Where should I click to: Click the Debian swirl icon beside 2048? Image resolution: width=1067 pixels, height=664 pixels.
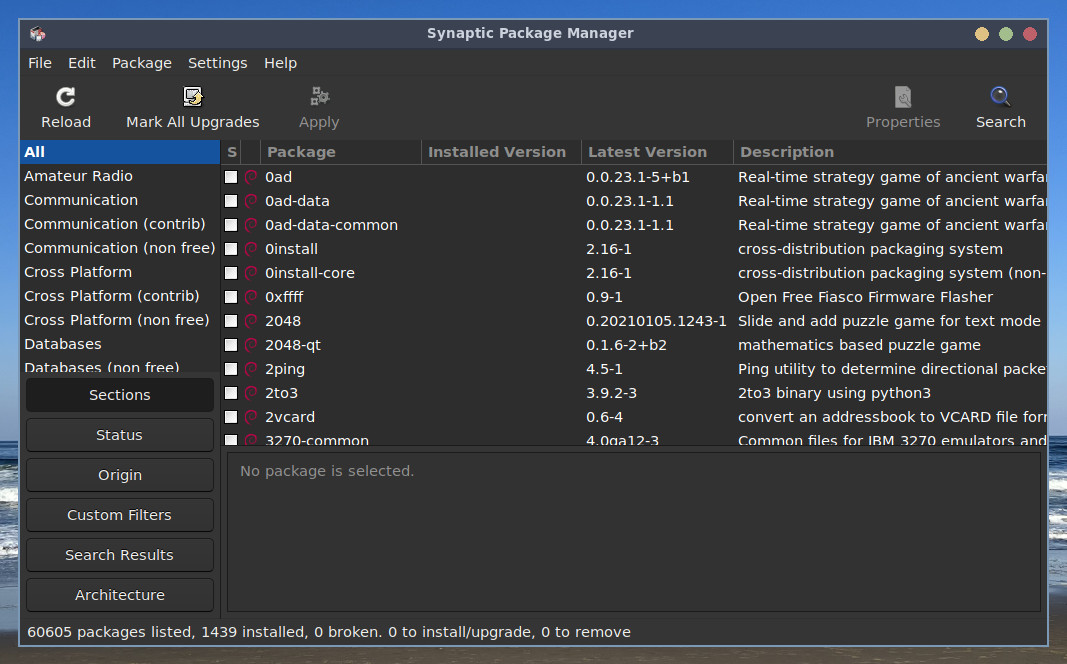tap(251, 321)
